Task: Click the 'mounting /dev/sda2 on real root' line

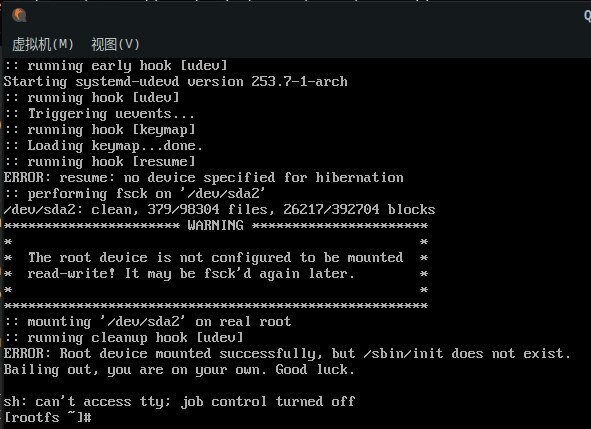Action: (x=147, y=322)
